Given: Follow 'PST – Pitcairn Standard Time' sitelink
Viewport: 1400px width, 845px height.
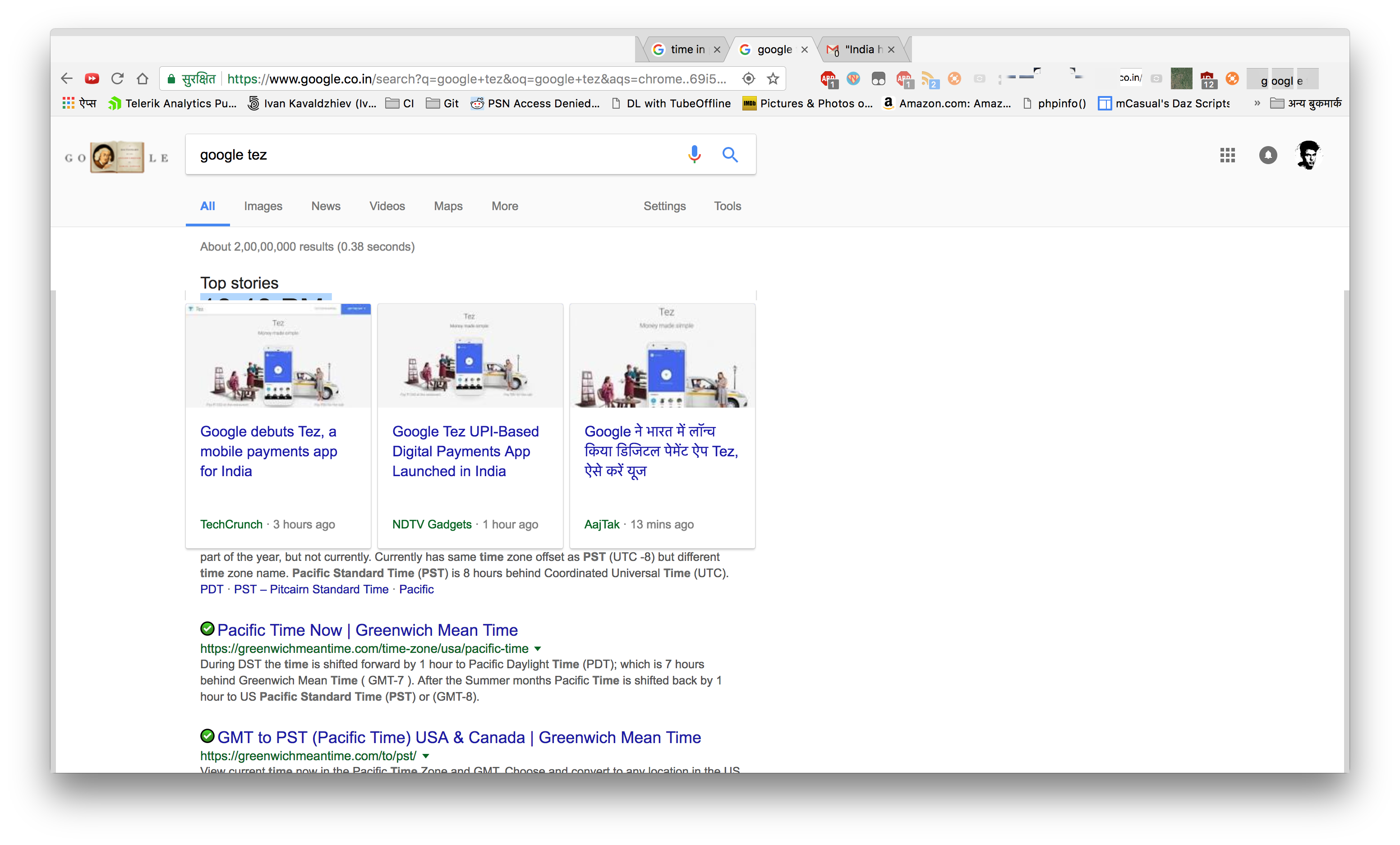Looking at the screenshot, I should (311, 589).
